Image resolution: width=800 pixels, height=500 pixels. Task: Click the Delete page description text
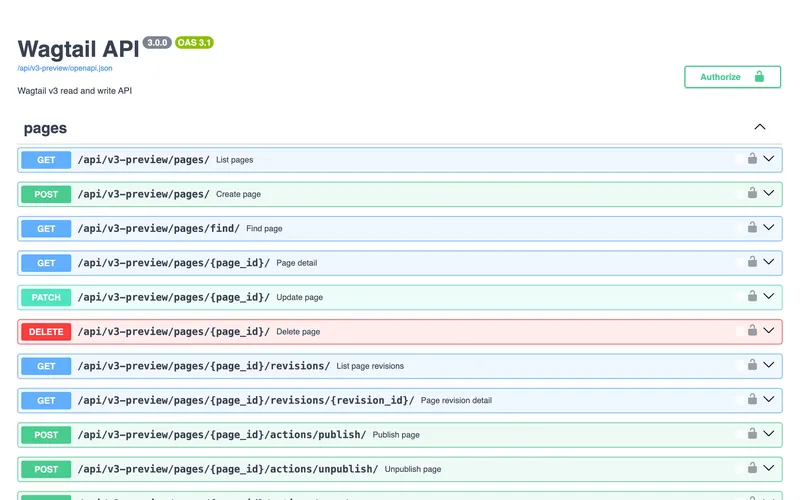click(298, 332)
